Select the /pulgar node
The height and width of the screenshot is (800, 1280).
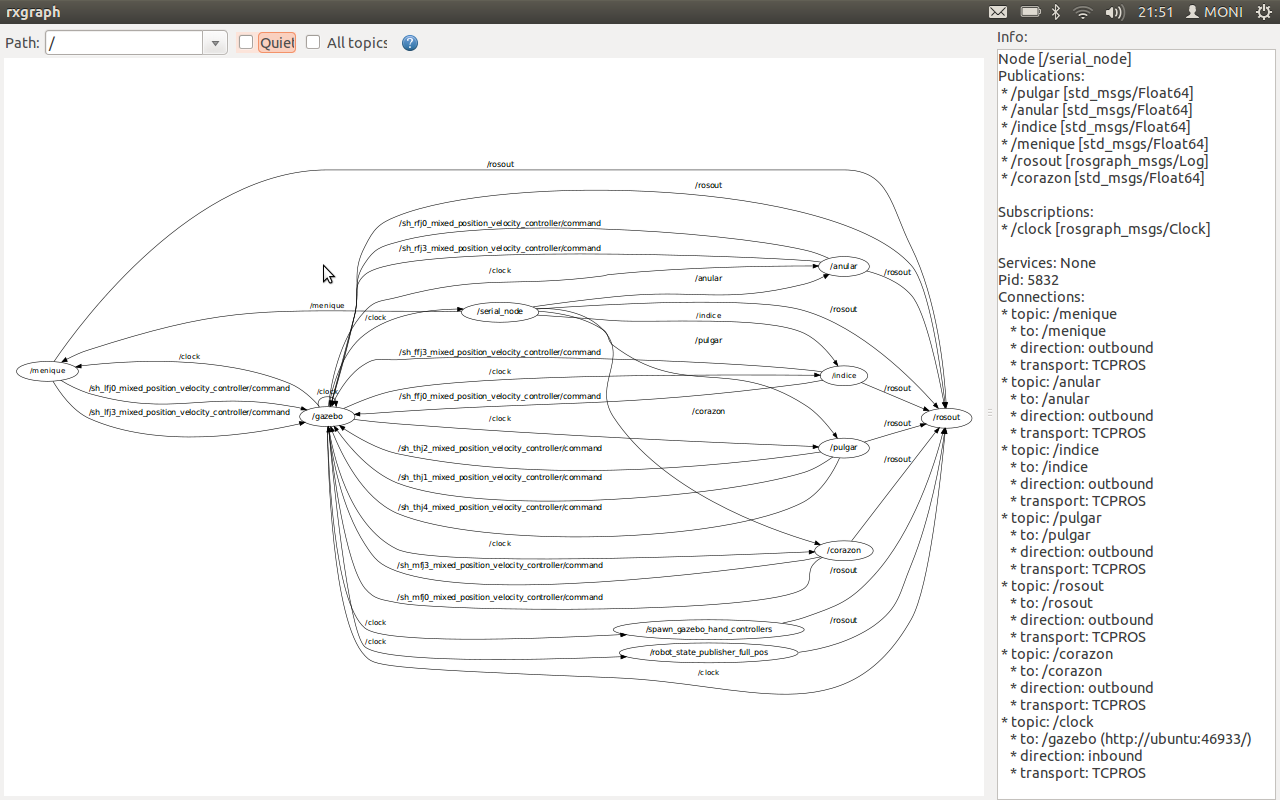[844, 448]
